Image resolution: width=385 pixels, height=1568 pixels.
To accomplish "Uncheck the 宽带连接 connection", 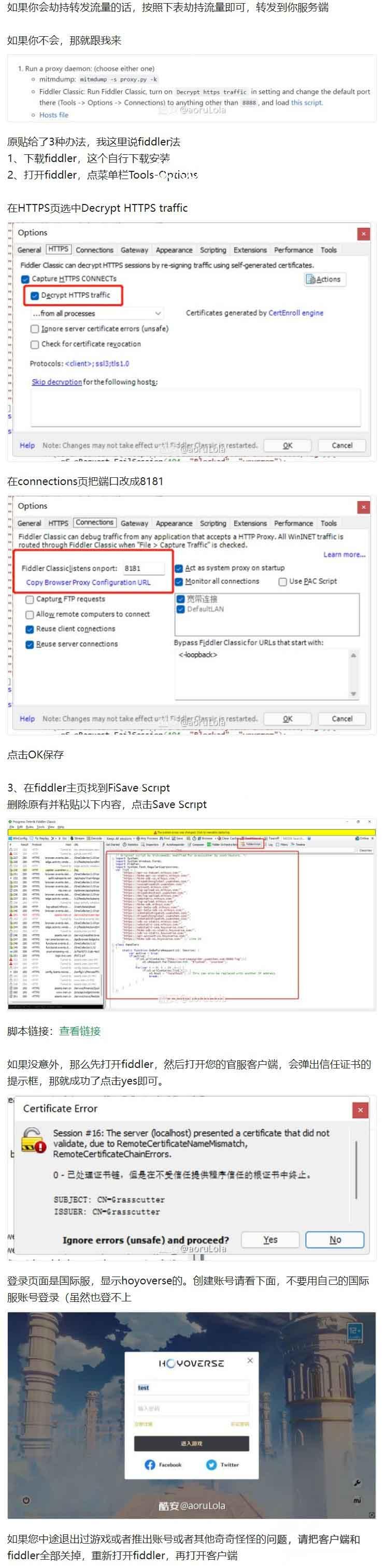I will click(x=181, y=599).
